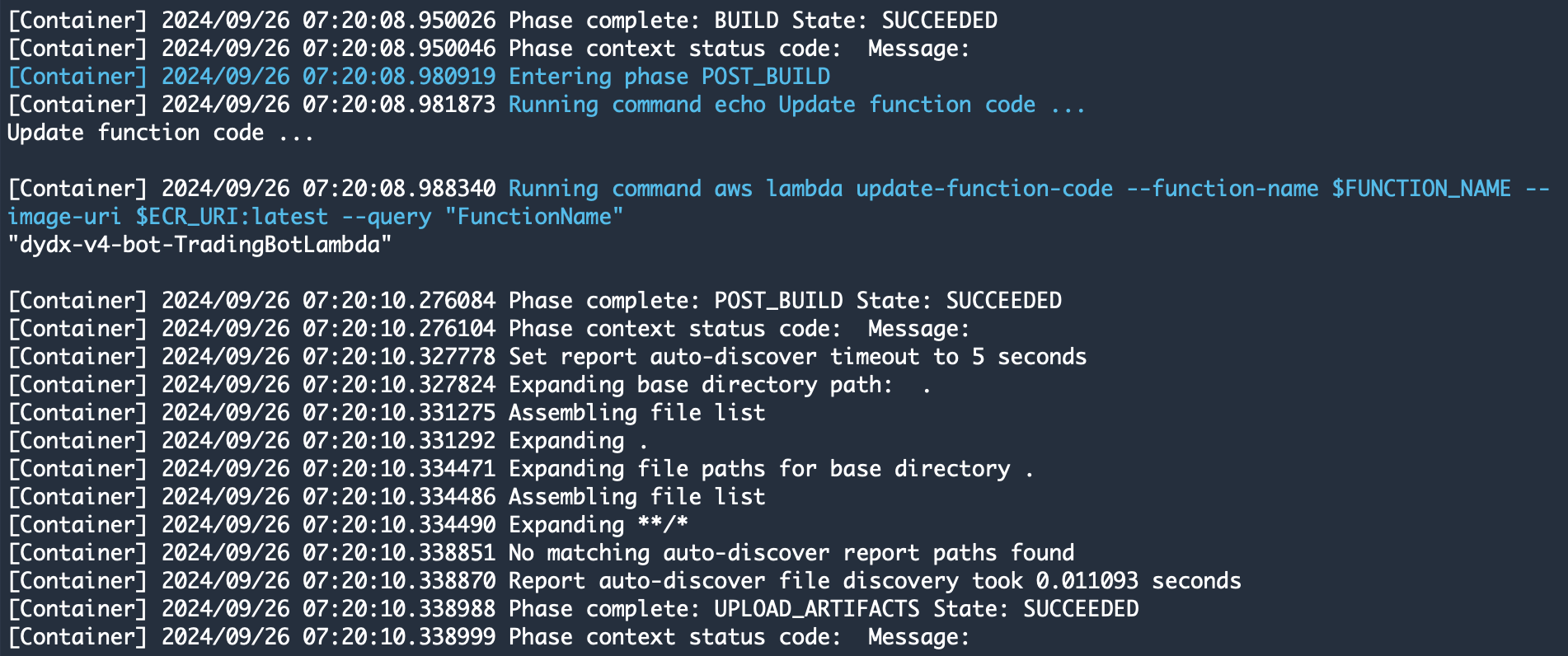Click 'Expanding file paths for base directory' line

click(520, 469)
